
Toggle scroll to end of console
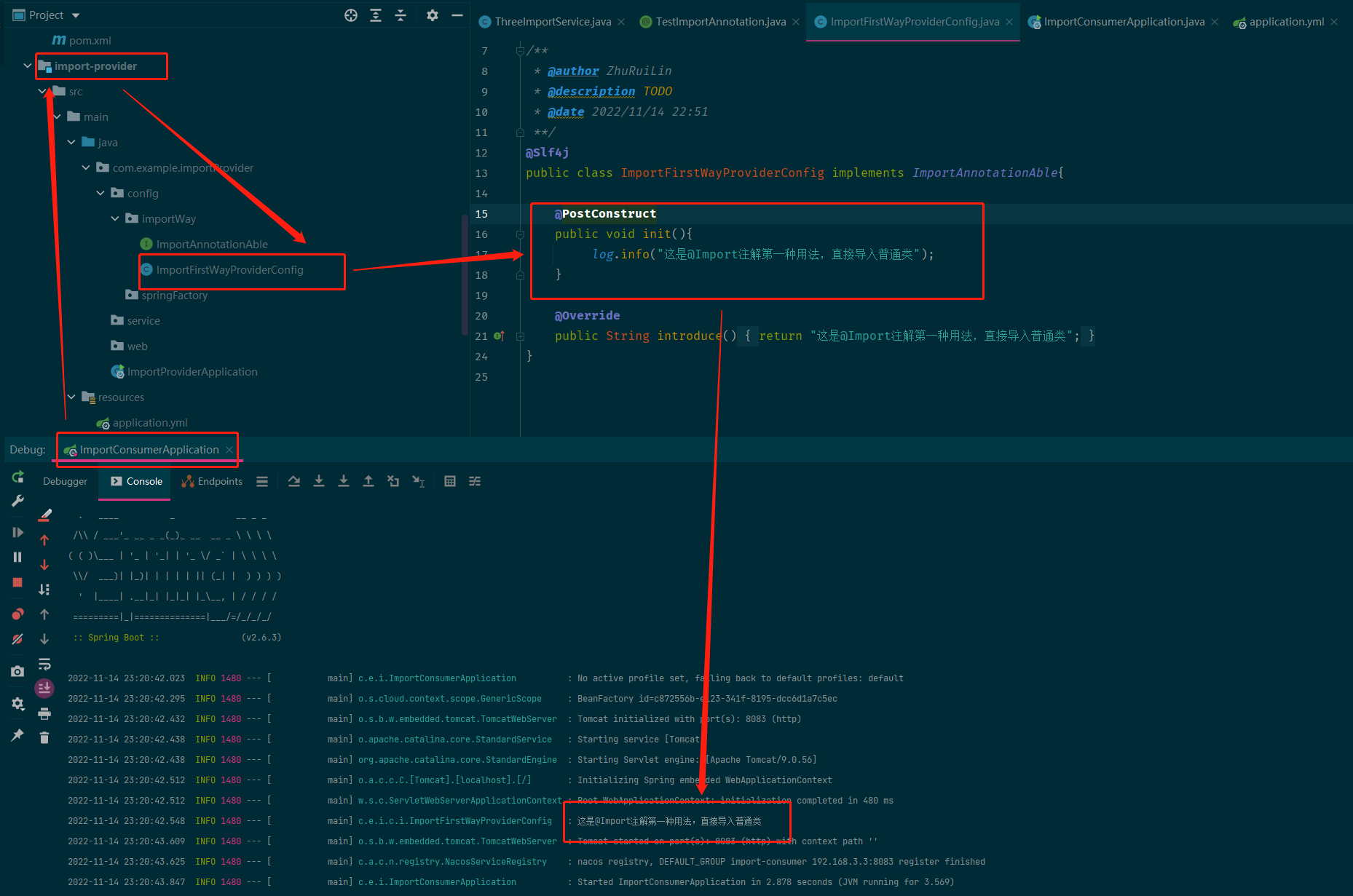(44, 688)
